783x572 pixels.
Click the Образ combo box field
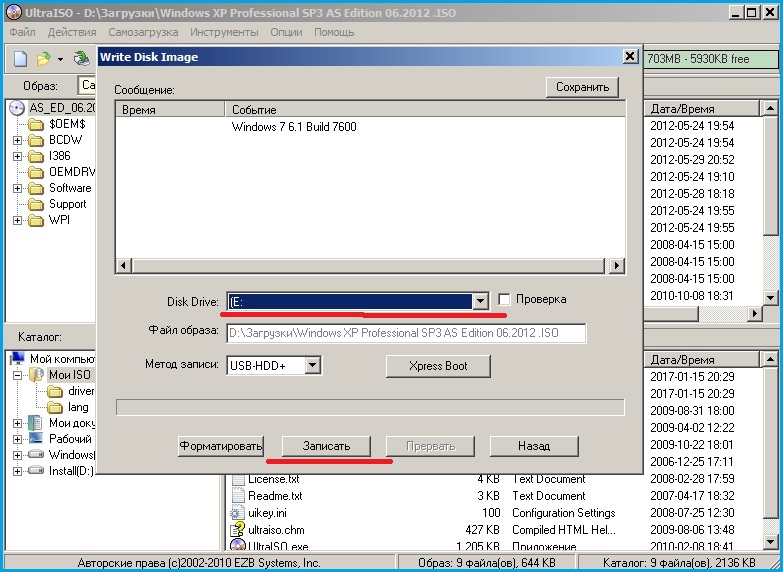click(87, 85)
